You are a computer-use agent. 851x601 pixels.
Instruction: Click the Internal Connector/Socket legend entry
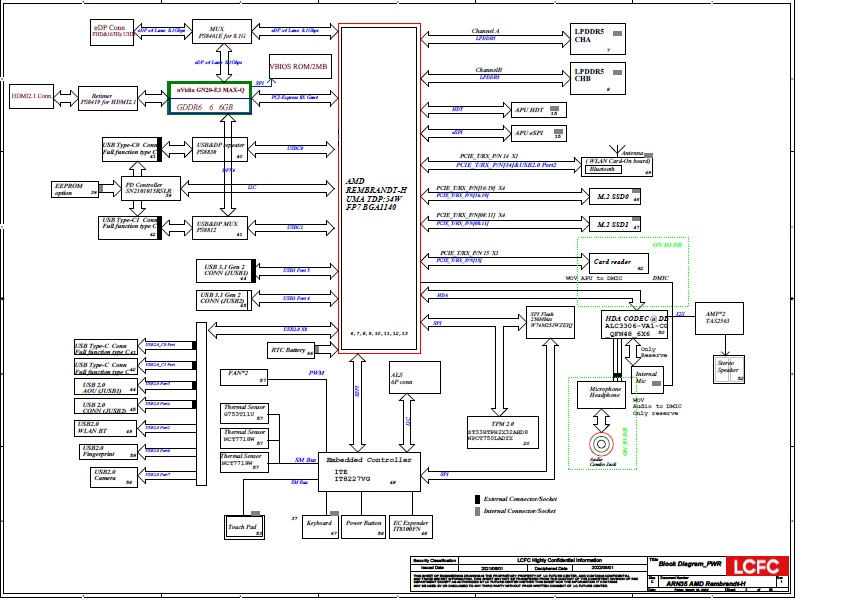click(x=516, y=511)
